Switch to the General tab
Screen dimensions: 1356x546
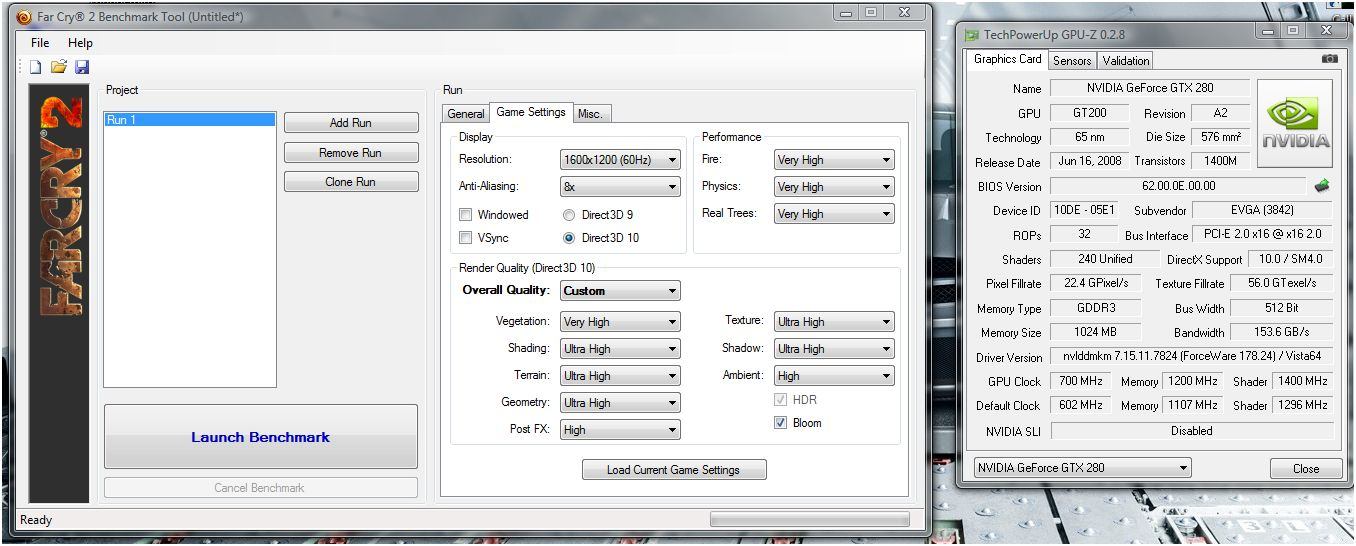(466, 114)
